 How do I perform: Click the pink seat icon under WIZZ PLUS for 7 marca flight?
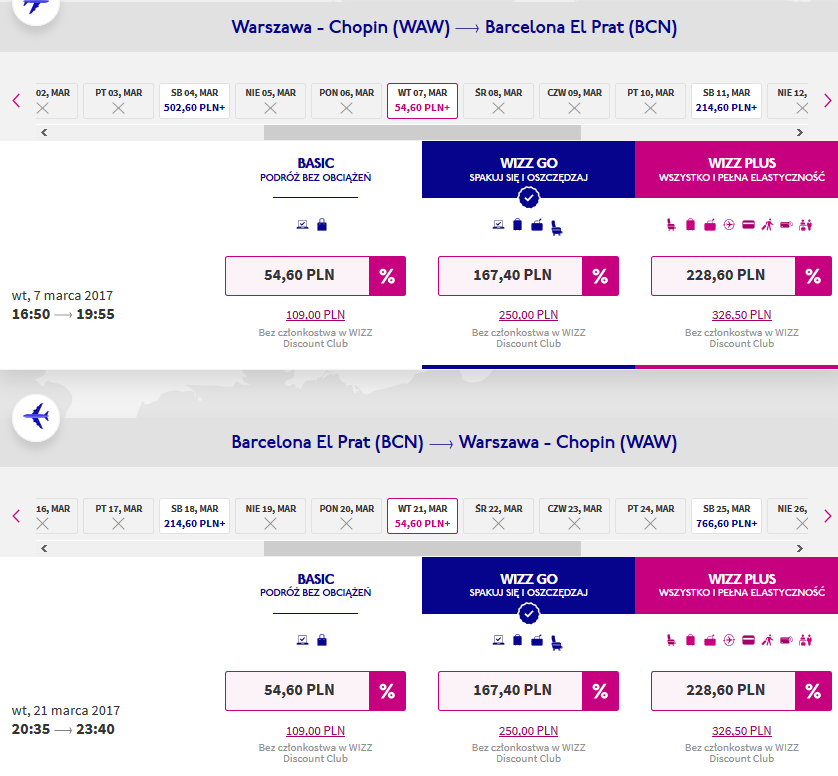tap(671, 224)
